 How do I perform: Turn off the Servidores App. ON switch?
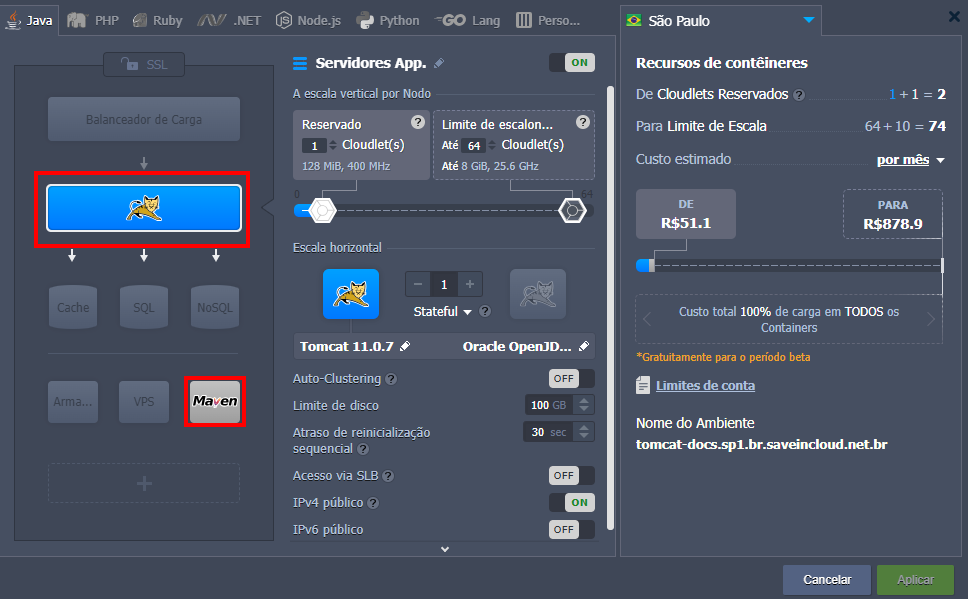pos(572,62)
